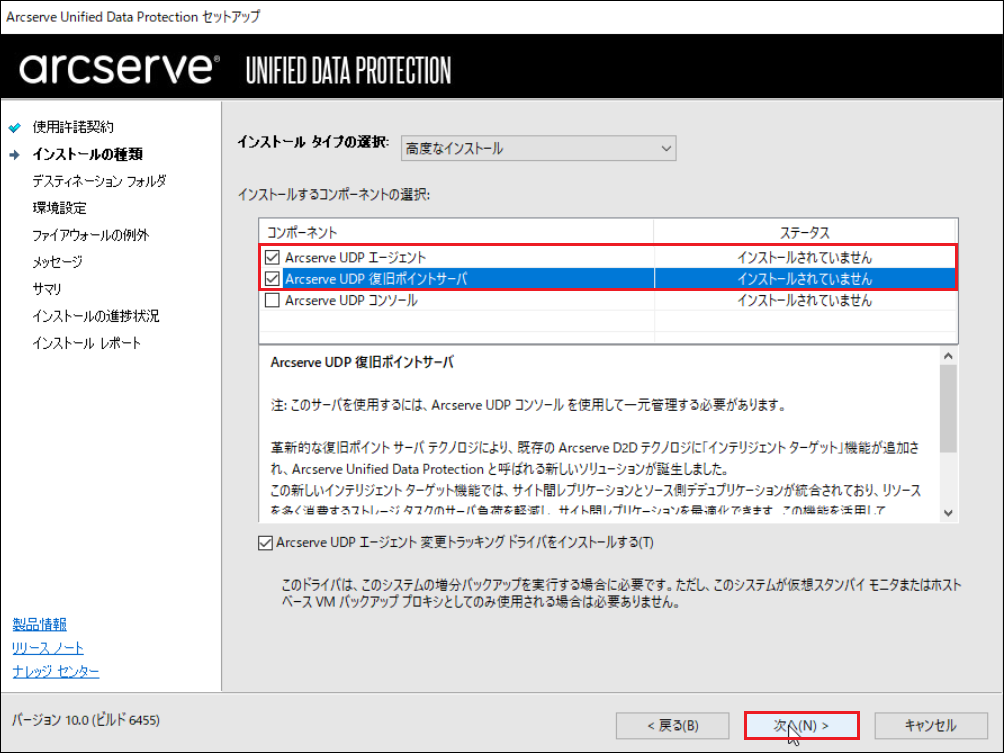Click the 環境設定 step in the sidebar

(60, 208)
